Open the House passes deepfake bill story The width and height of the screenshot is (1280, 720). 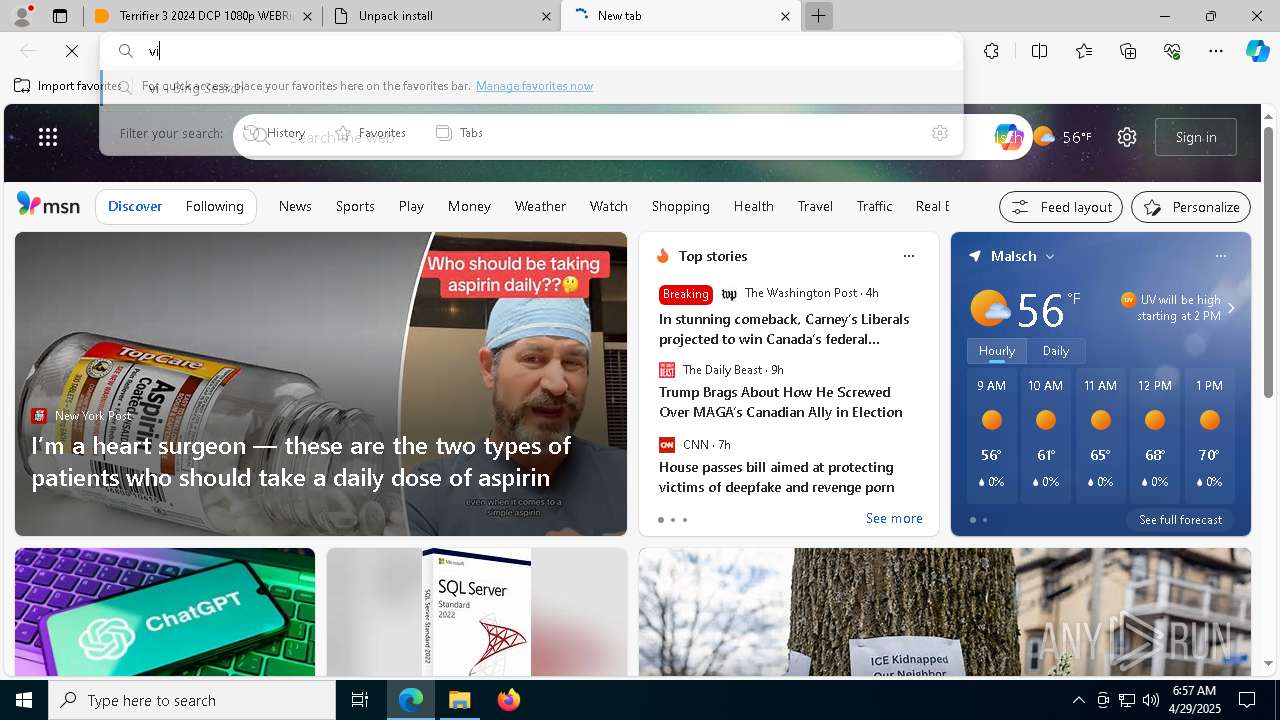pyautogui.click(x=777, y=477)
